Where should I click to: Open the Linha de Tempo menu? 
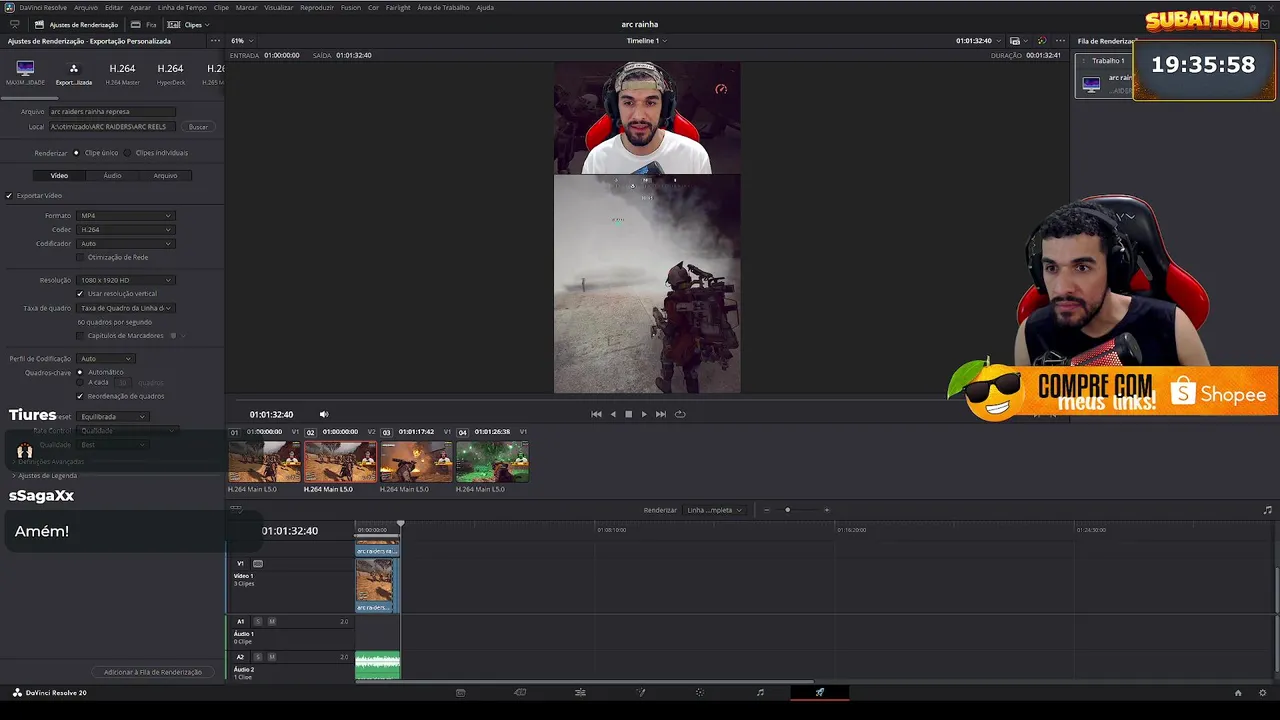click(x=182, y=7)
